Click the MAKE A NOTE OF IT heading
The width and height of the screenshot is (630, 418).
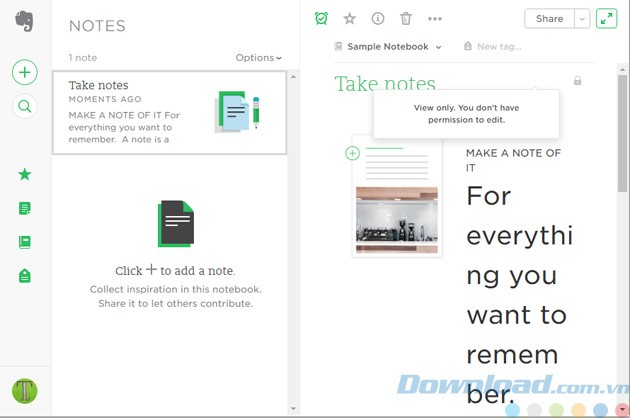point(513,160)
